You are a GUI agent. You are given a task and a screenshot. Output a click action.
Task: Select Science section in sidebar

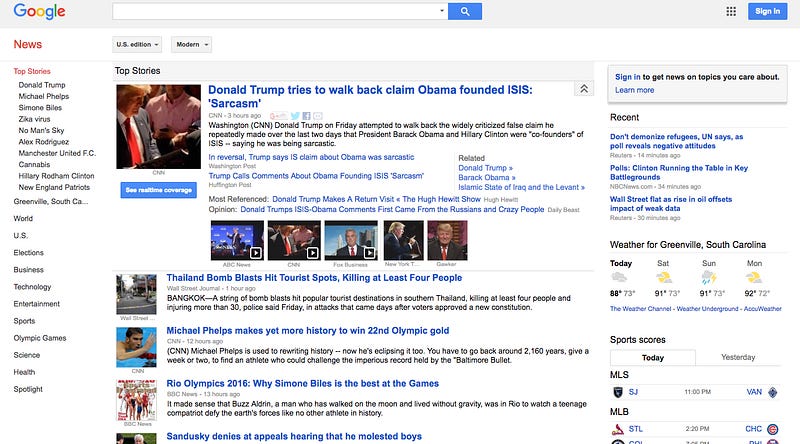(x=27, y=355)
